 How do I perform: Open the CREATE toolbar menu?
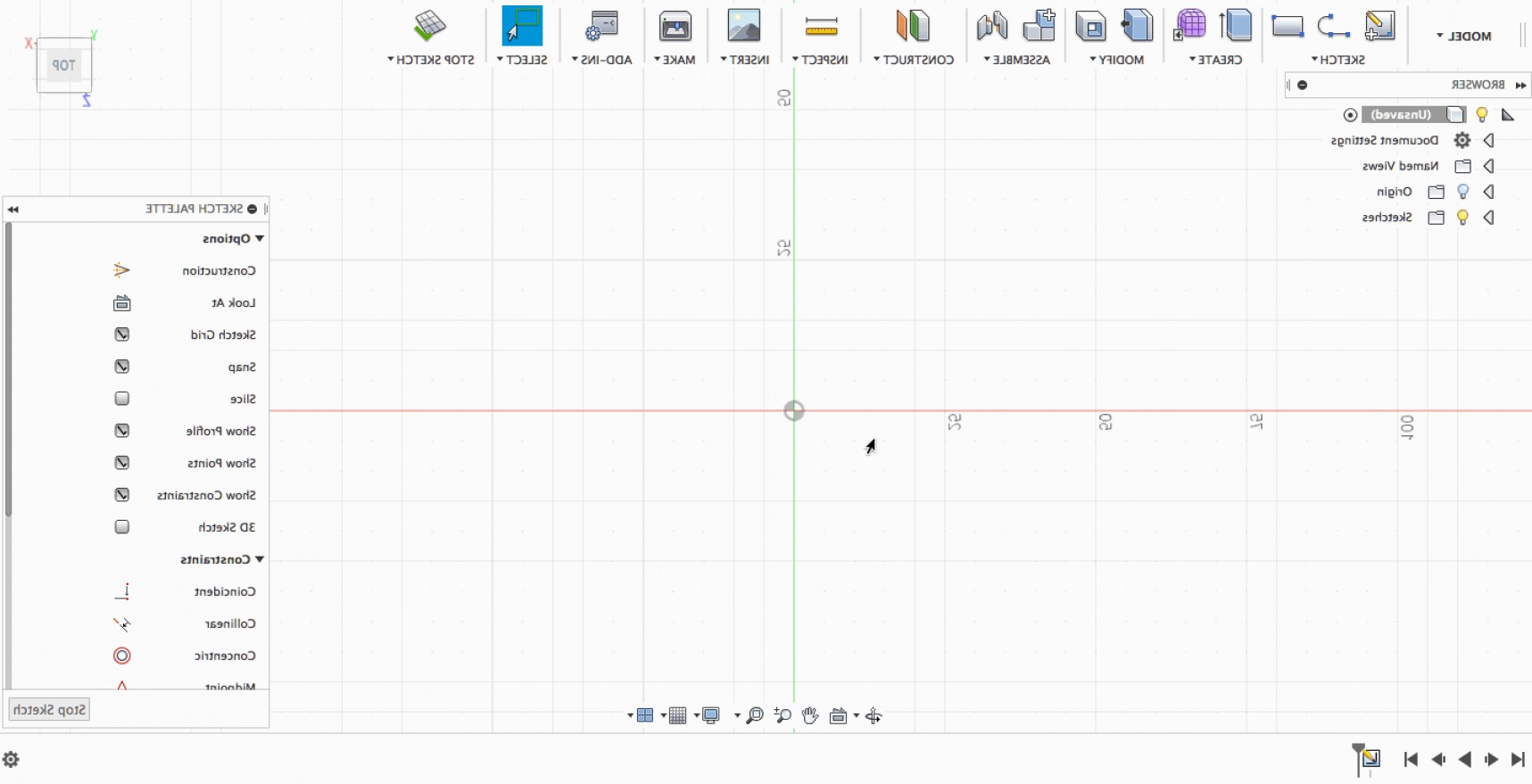click(1215, 60)
